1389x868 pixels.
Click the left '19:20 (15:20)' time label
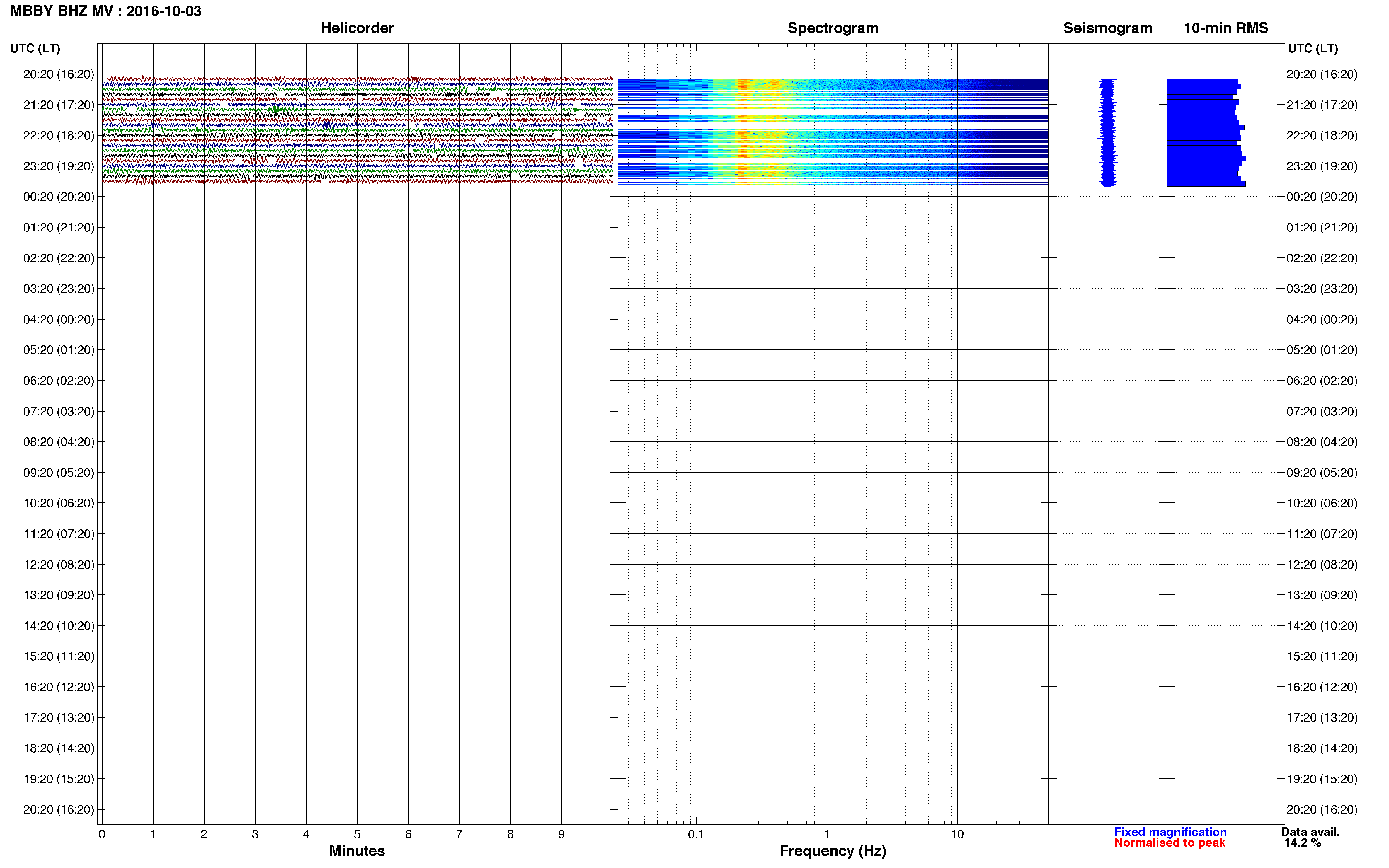tap(59, 778)
